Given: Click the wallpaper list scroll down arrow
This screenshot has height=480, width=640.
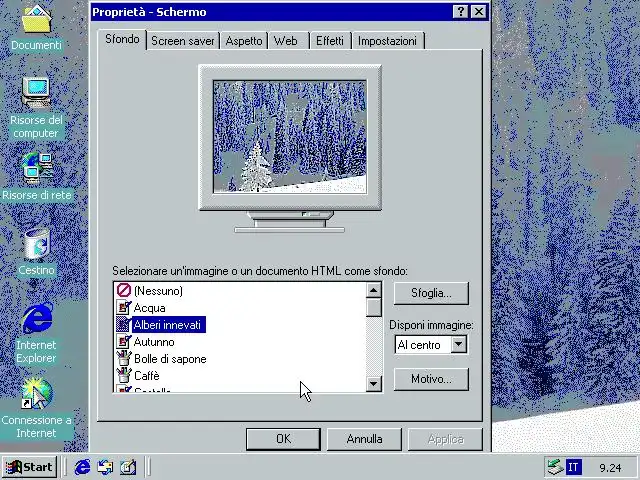Looking at the screenshot, I should point(373,383).
